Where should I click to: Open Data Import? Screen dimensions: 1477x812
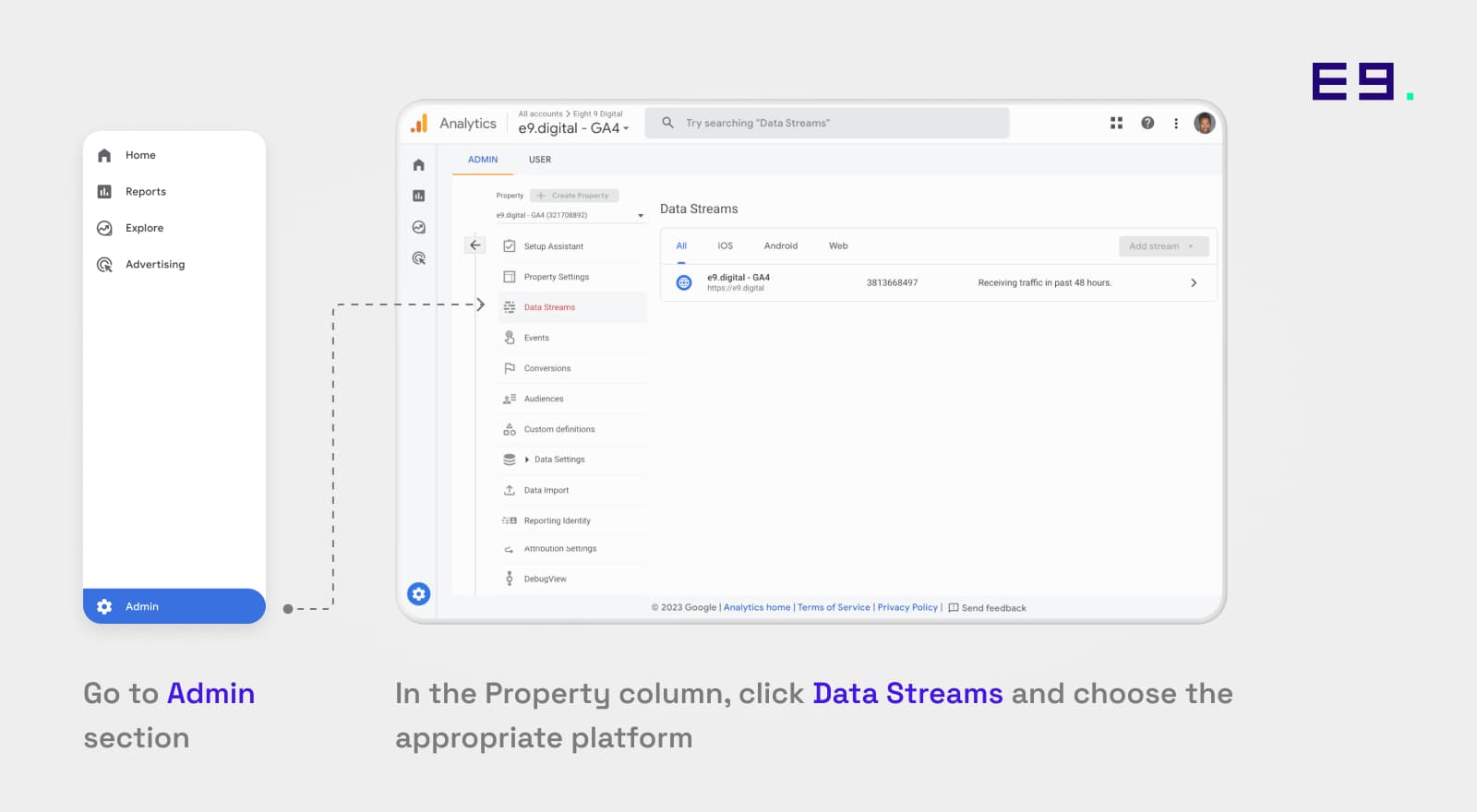click(572, 490)
